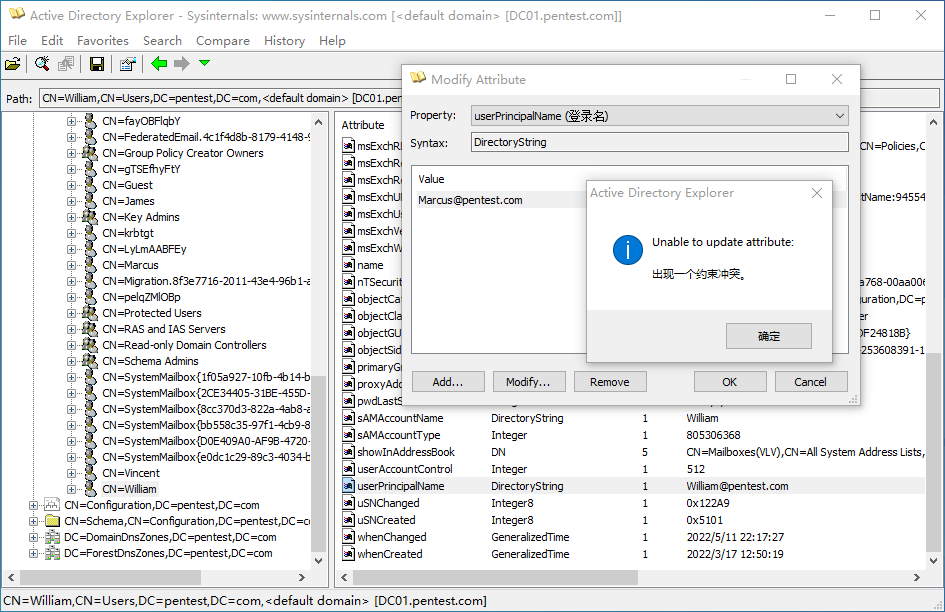The image size is (945, 612).
Task: Expand CN=Read-only Domain Controllers node
Action: (x=71, y=345)
